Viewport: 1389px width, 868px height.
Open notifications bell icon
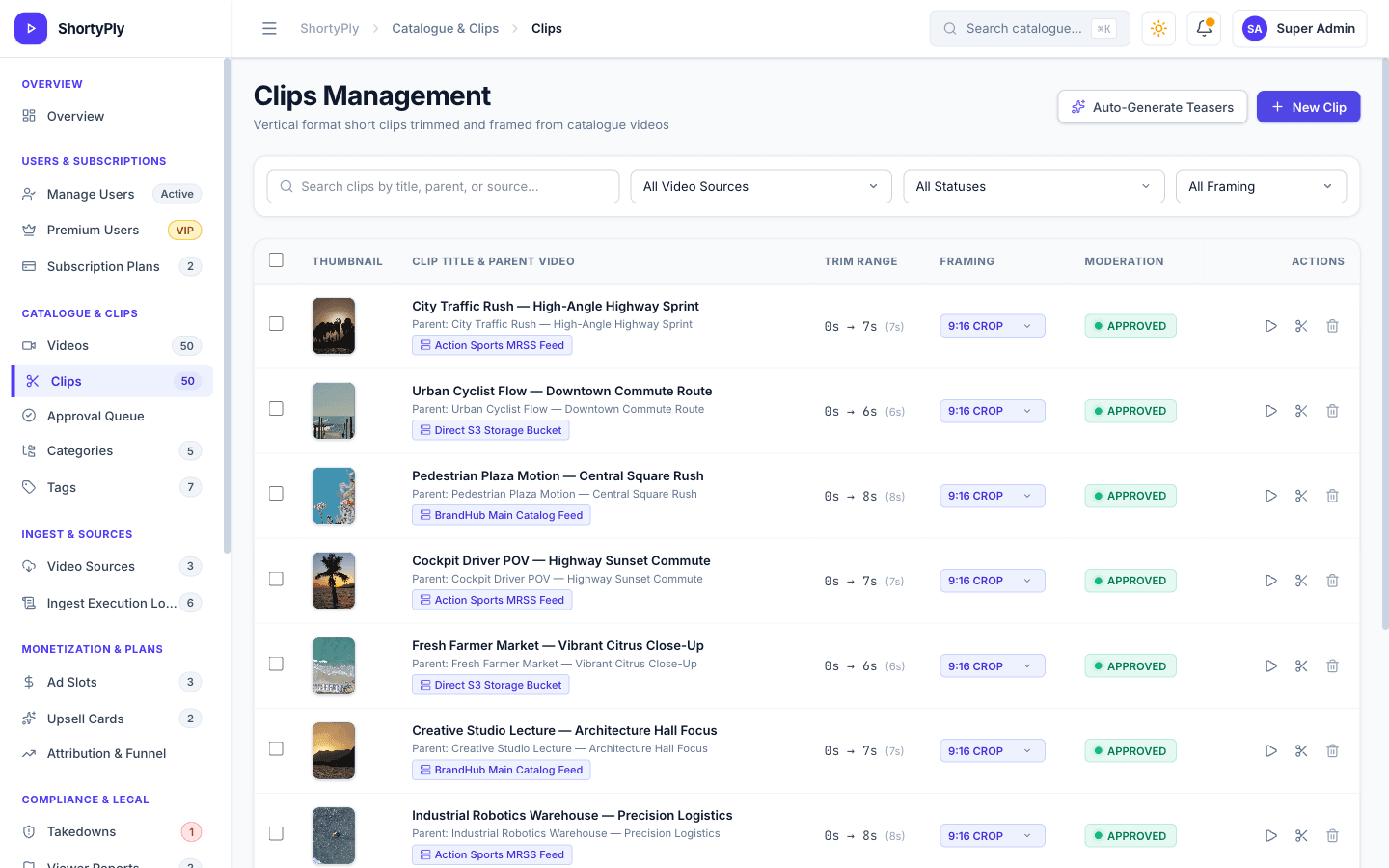(1204, 29)
